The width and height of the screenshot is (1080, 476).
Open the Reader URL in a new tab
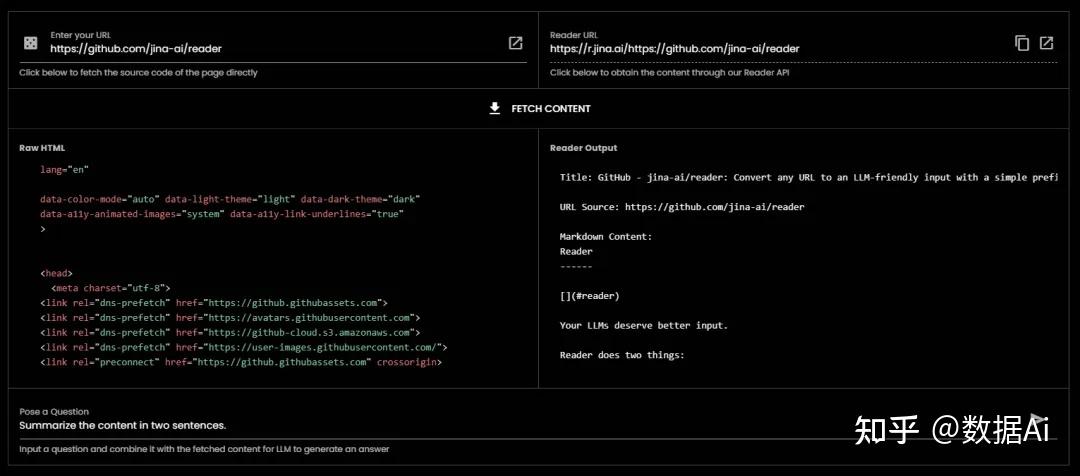1046,43
